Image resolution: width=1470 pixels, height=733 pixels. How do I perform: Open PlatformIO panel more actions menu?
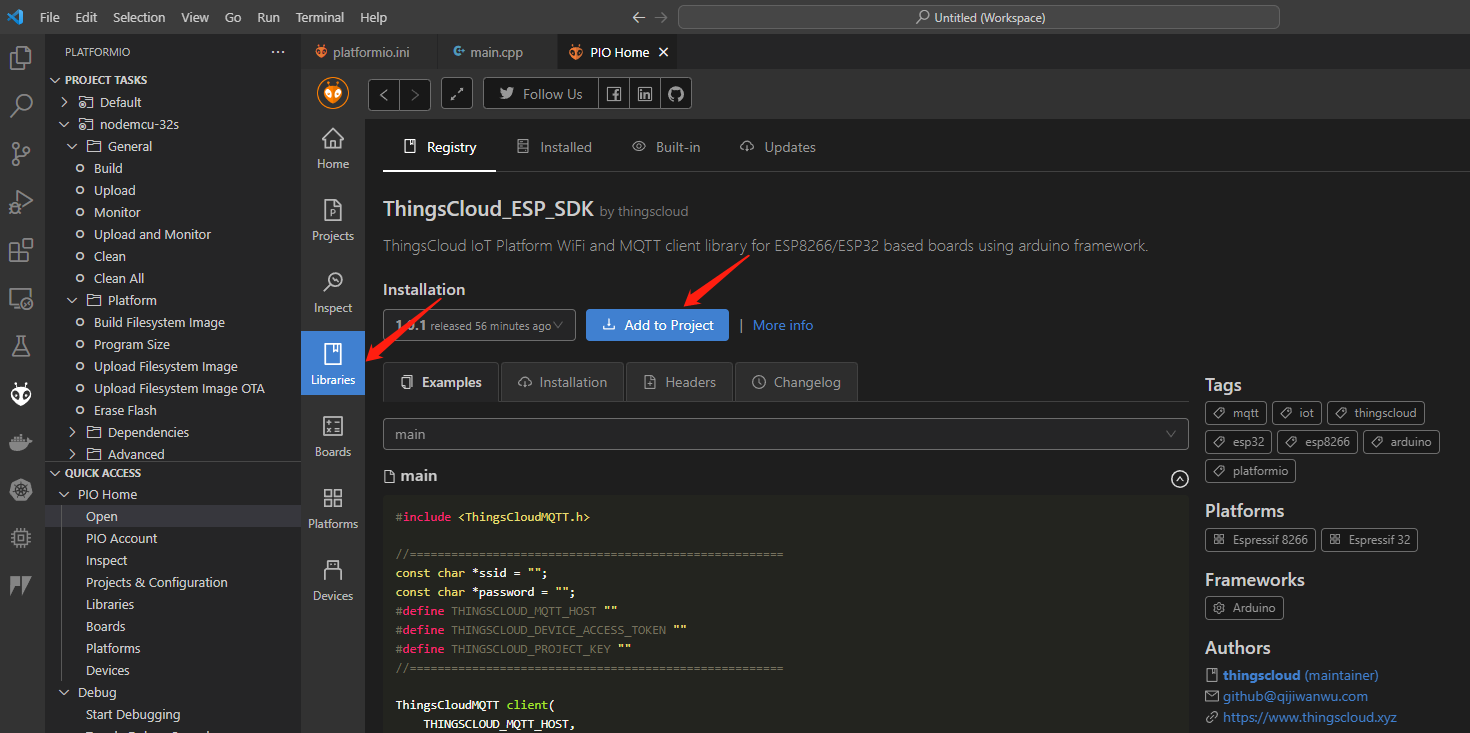coord(278,52)
